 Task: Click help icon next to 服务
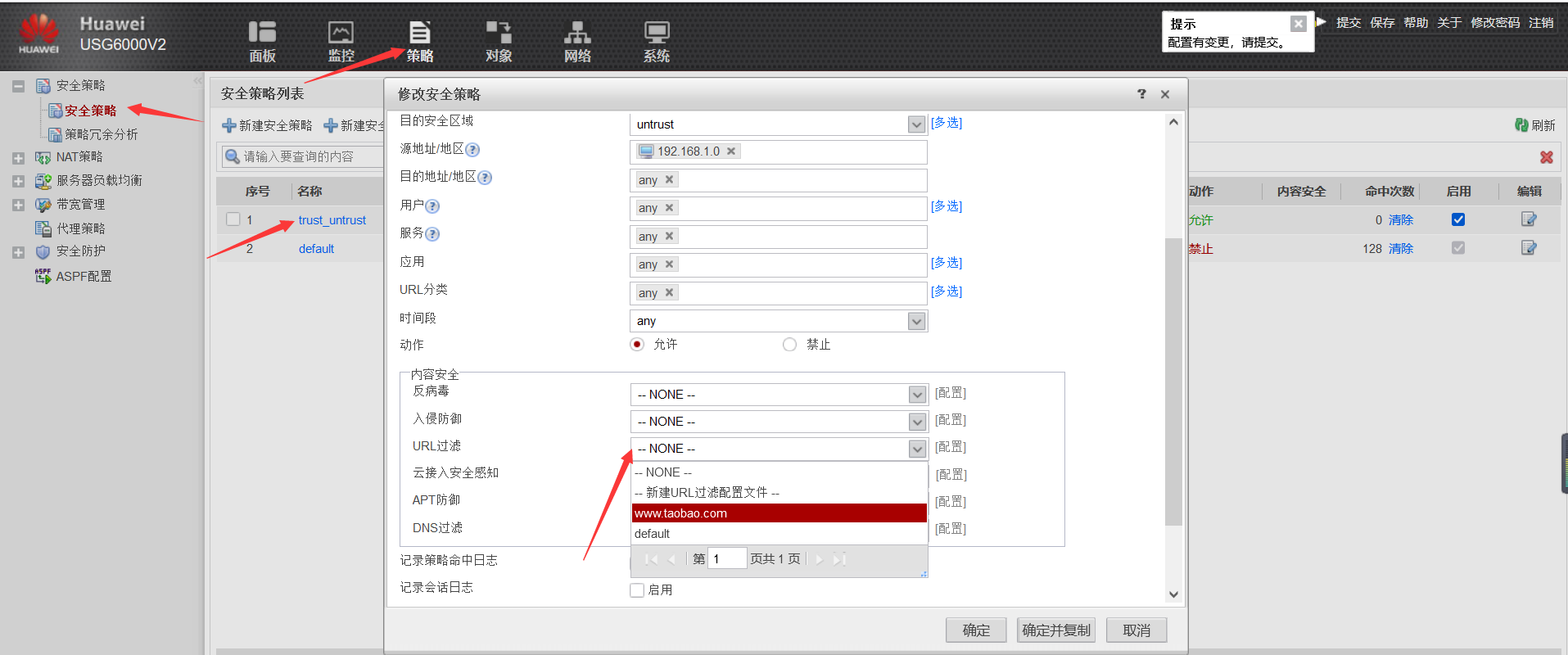click(432, 234)
